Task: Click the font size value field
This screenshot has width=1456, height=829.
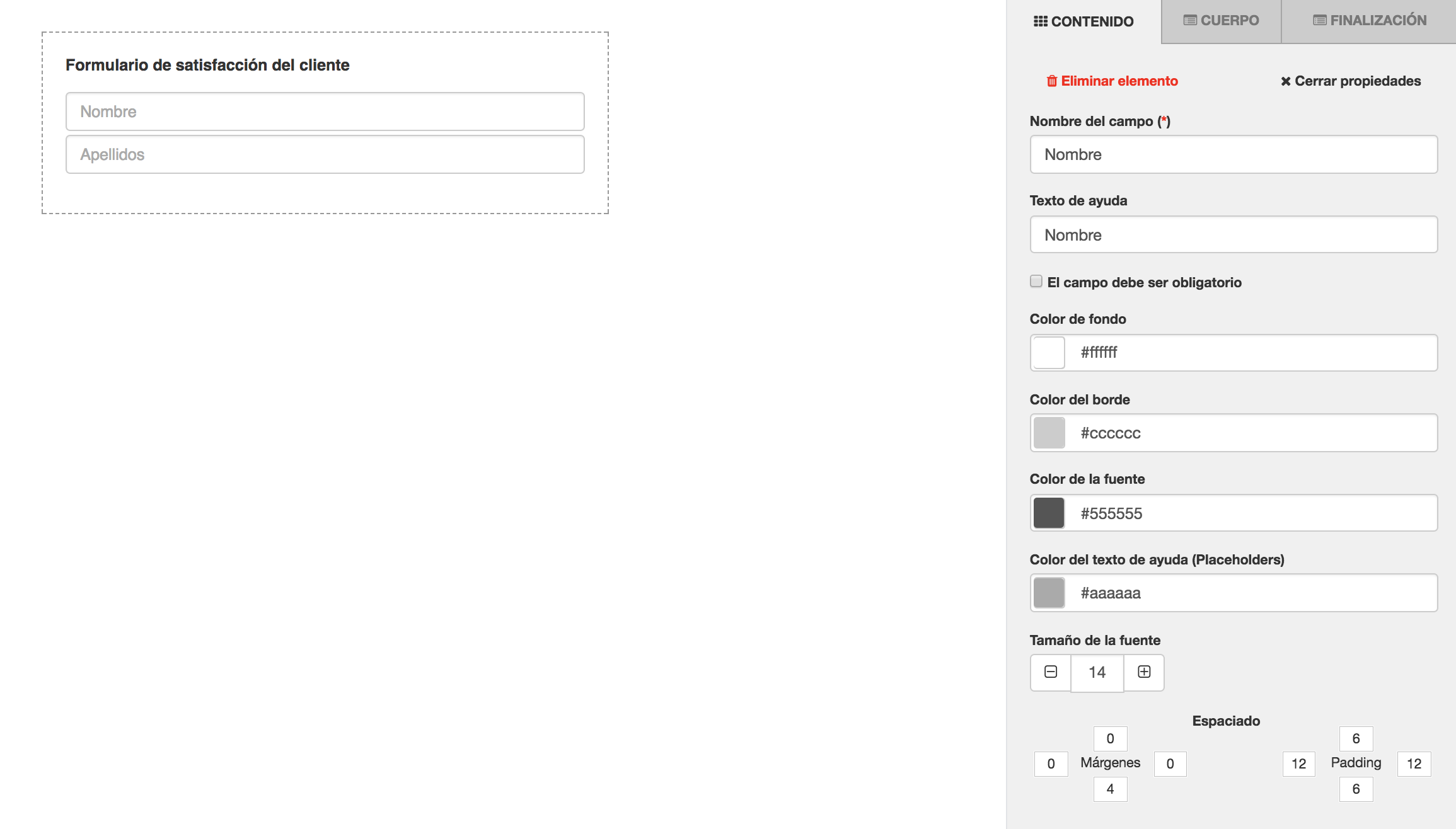Action: point(1097,673)
